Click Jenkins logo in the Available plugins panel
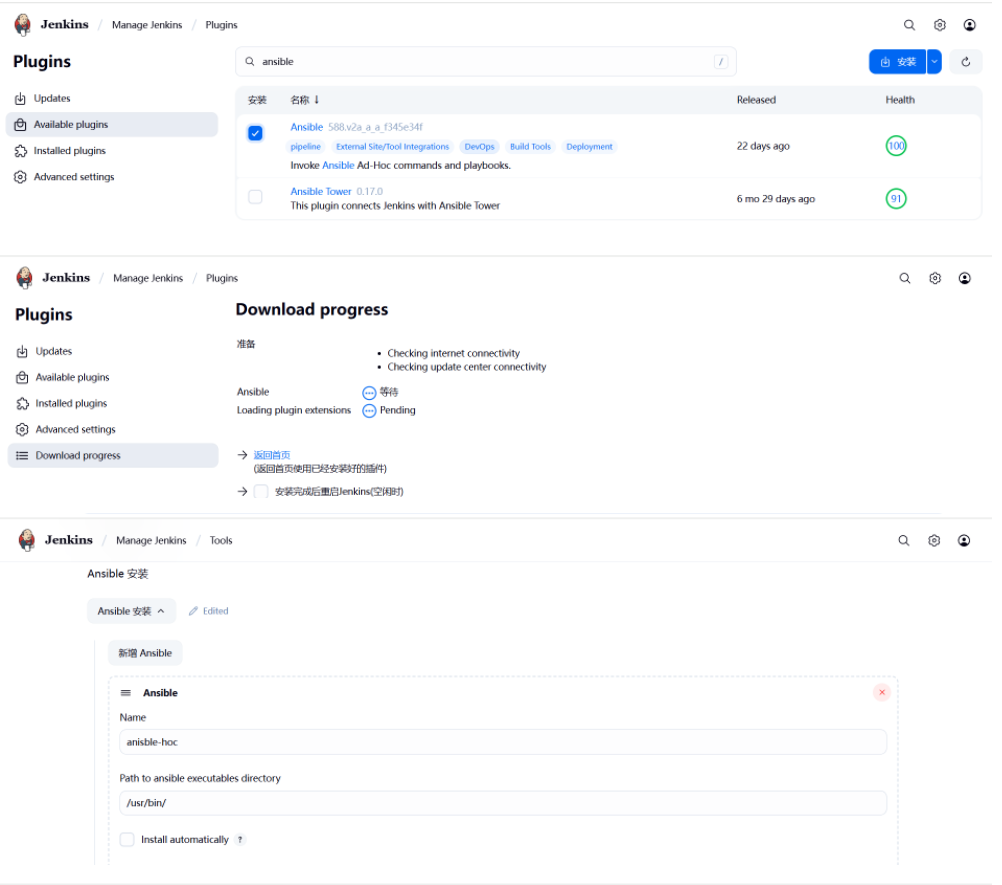Viewport: 1002px width, 885px height. click(x=23, y=24)
